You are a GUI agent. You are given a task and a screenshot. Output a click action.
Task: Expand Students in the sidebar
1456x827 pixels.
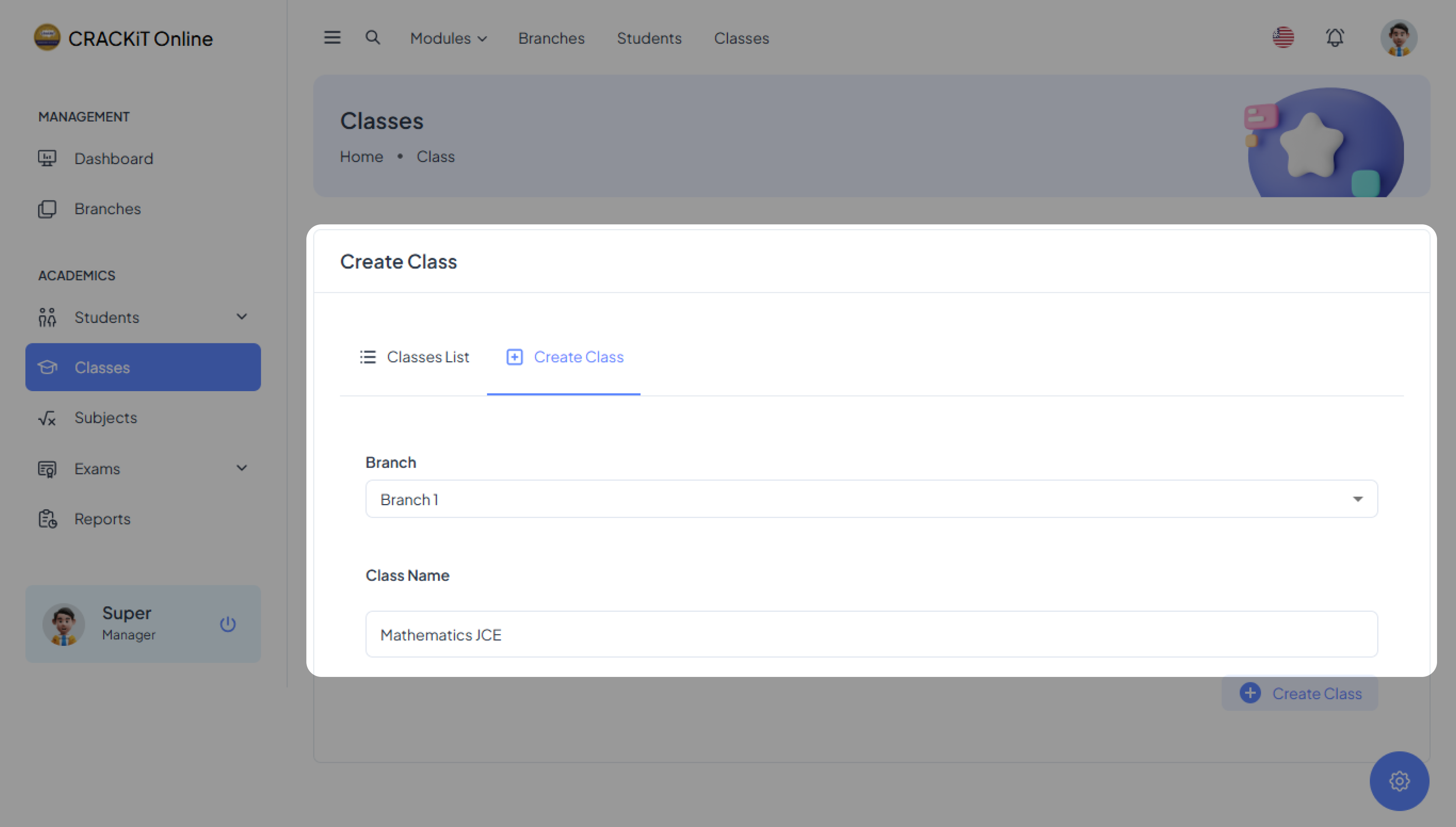coord(143,317)
